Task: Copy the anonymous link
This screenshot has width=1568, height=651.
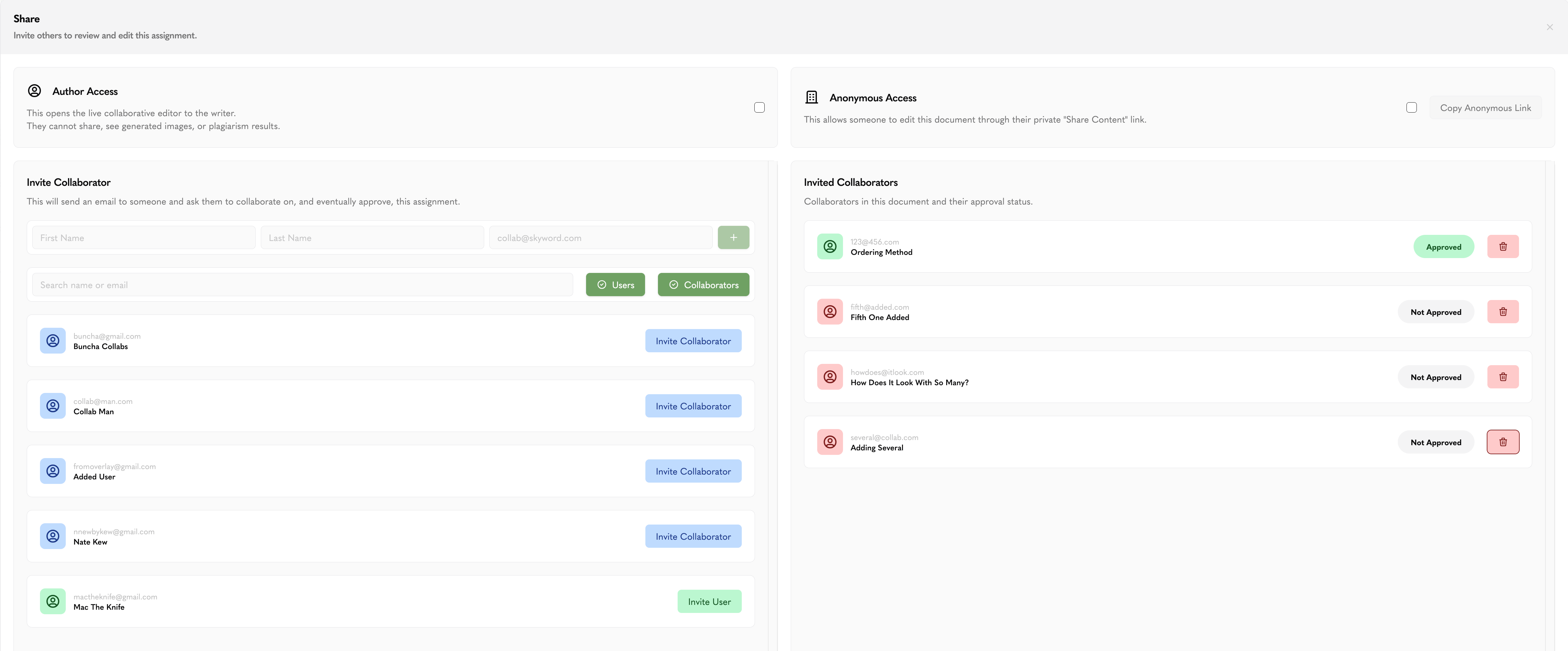Action: pyautogui.click(x=1485, y=108)
